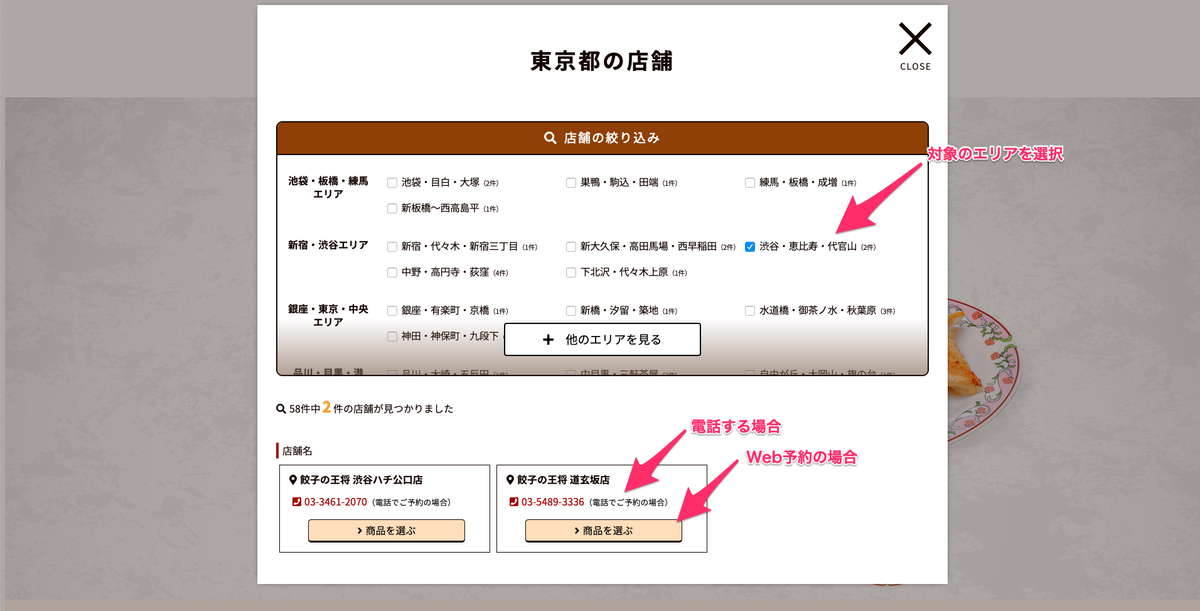The height and width of the screenshot is (611, 1200).
Task: Close the 東京都の店舗 dialog with X
Action: (915, 46)
